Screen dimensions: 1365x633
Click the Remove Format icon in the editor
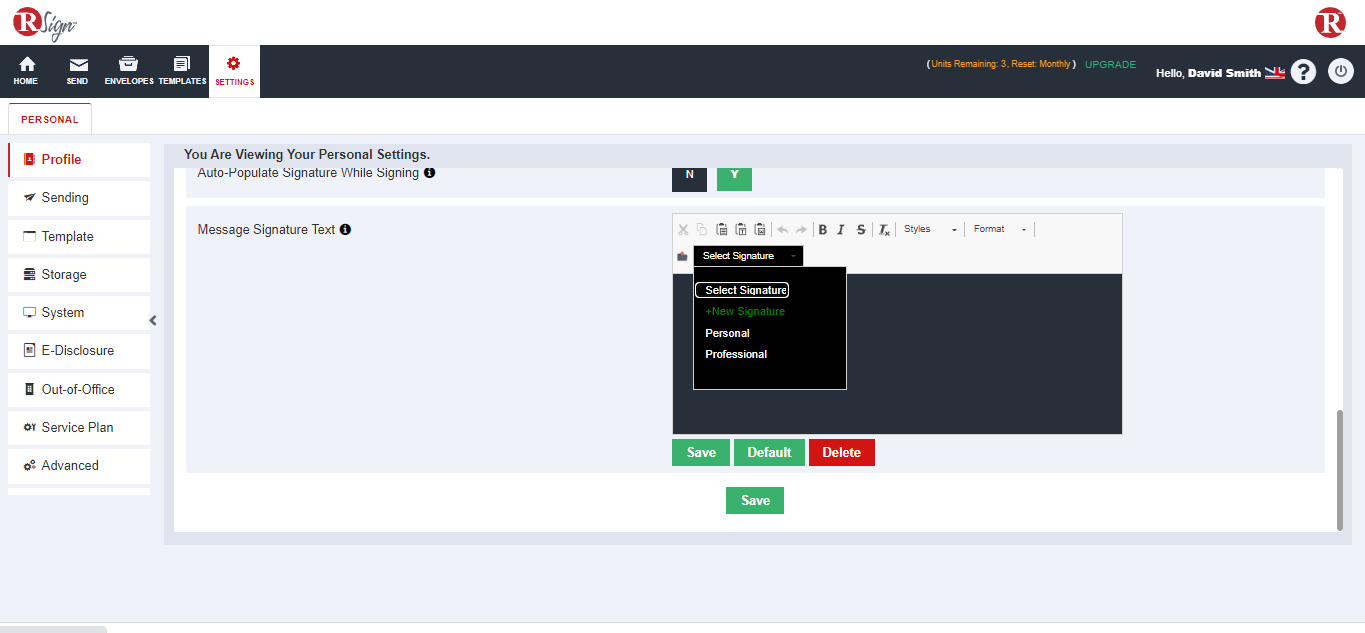tap(883, 229)
